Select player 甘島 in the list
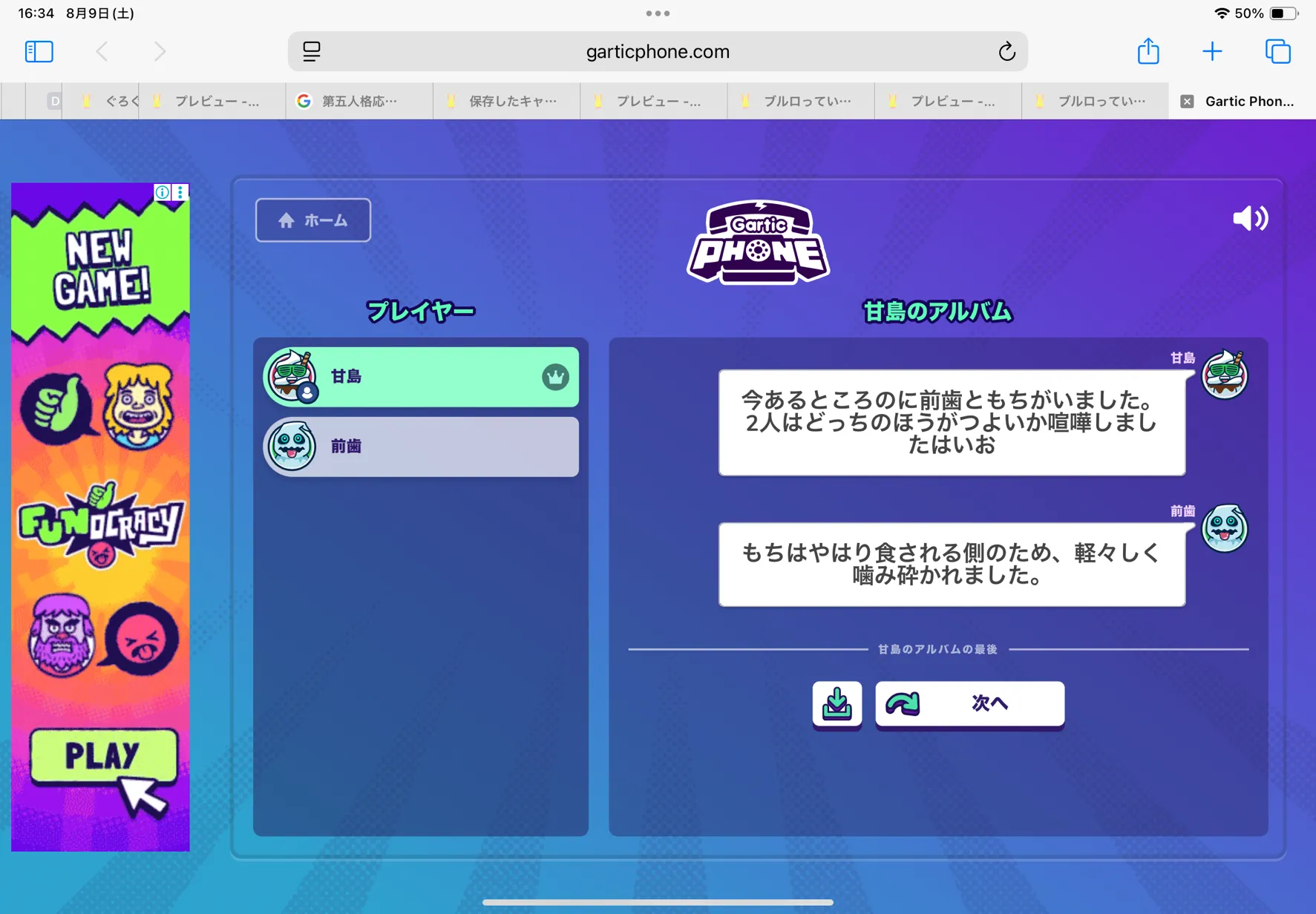Image resolution: width=1316 pixels, height=914 pixels. tap(421, 377)
